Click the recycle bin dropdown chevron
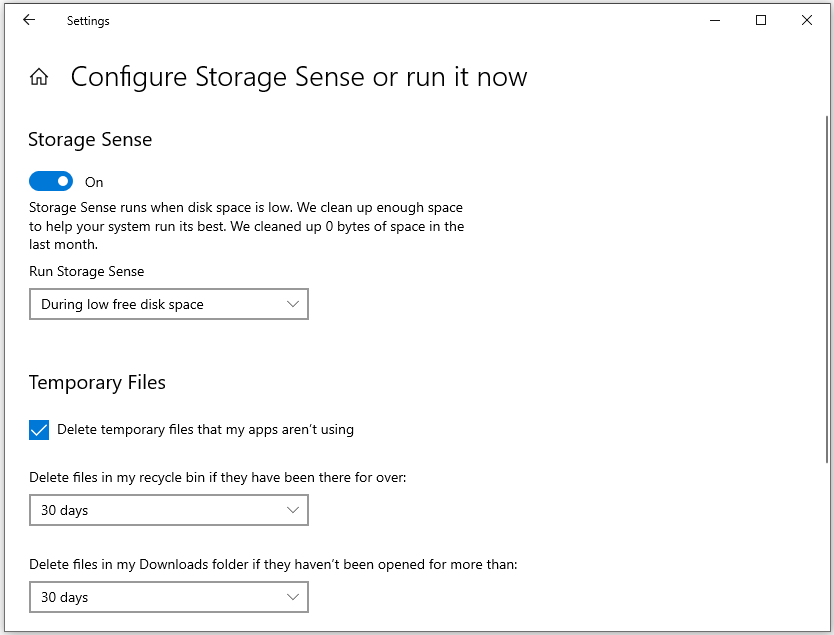 (x=293, y=510)
